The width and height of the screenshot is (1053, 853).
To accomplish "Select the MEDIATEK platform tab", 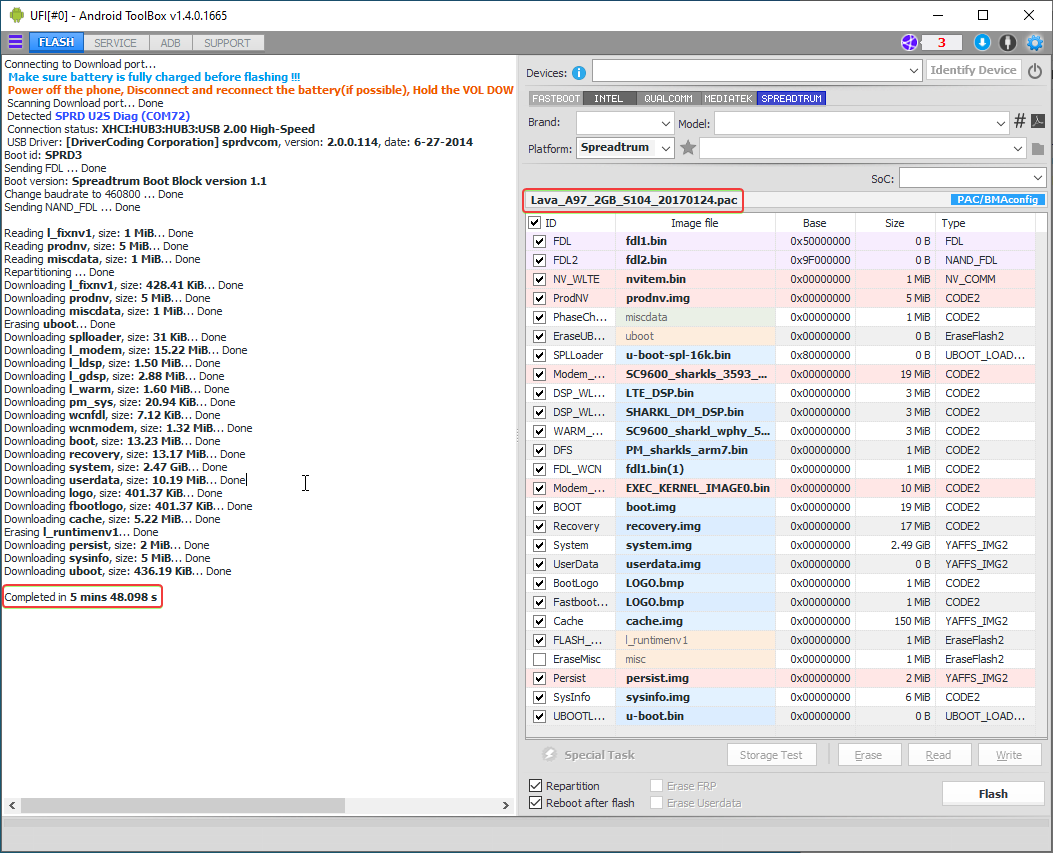I will 729,99.
